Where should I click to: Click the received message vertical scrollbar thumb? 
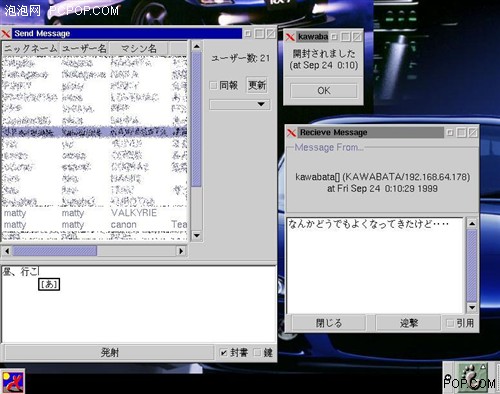tap(472, 265)
